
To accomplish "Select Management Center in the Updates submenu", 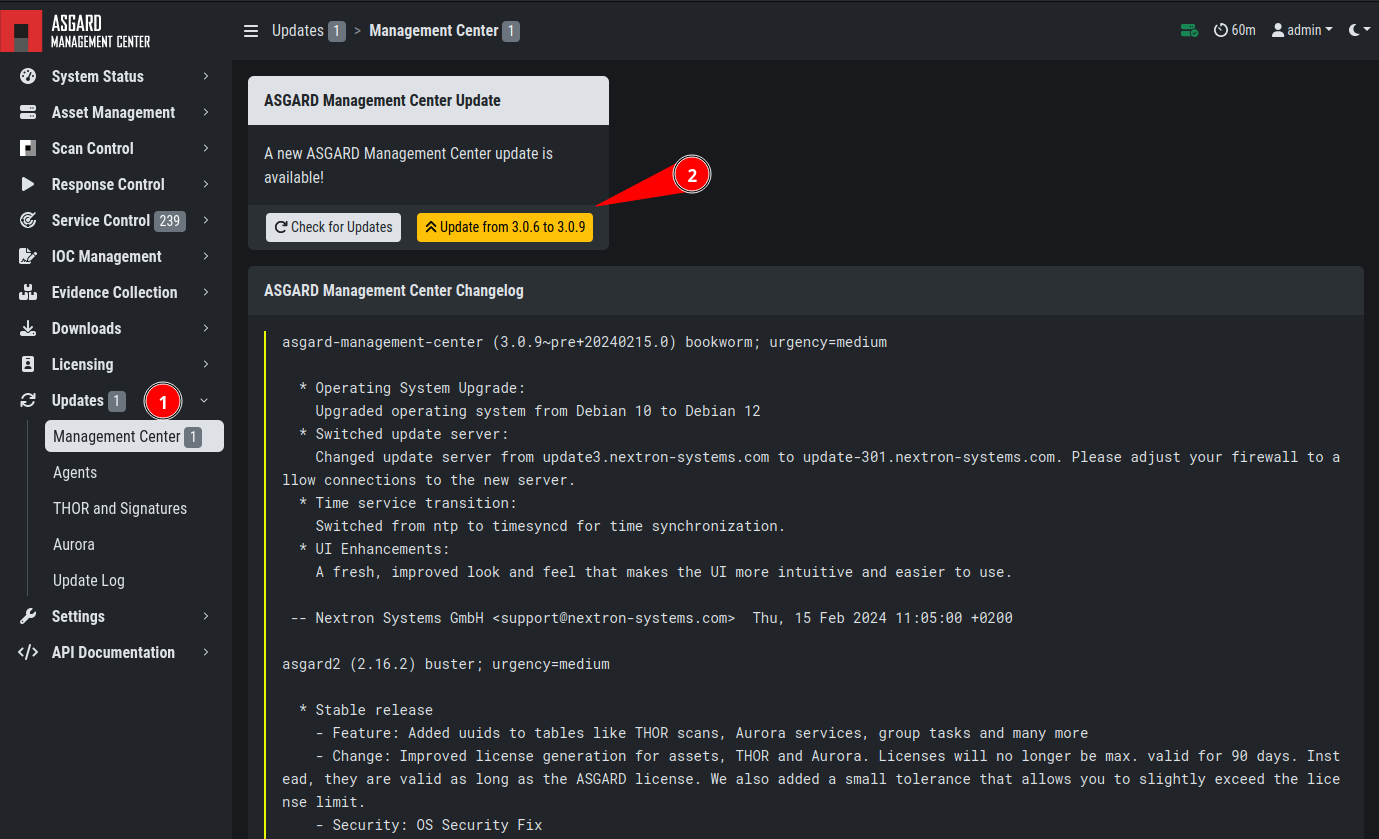I will pyautogui.click(x=134, y=436).
